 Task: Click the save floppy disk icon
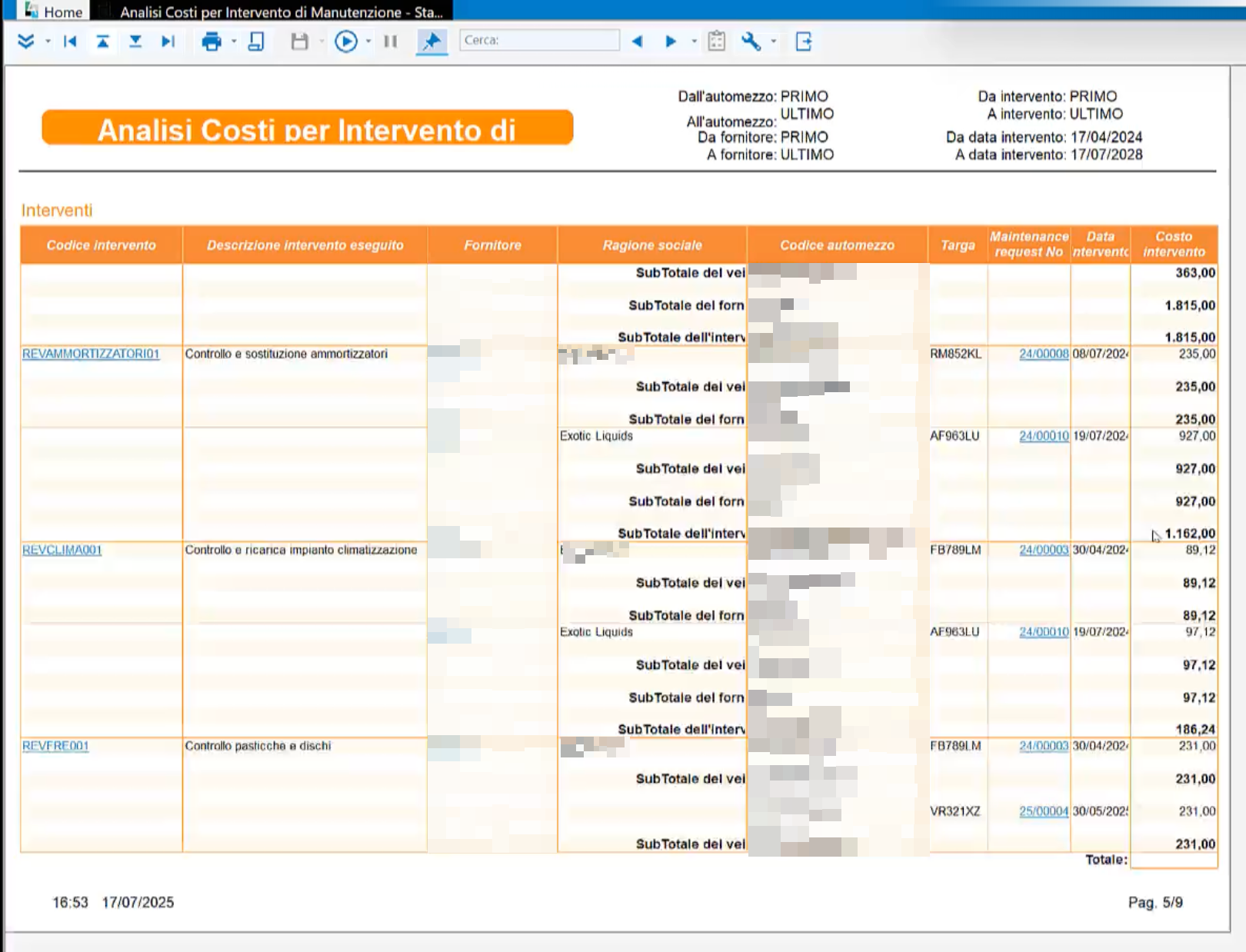click(x=300, y=42)
